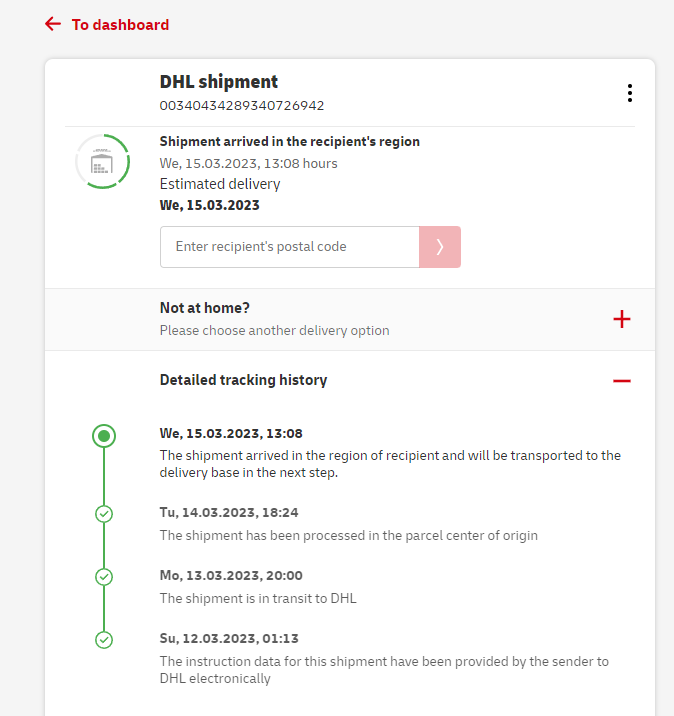Go back via To dashboard link

pyautogui.click(x=120, y=25)
